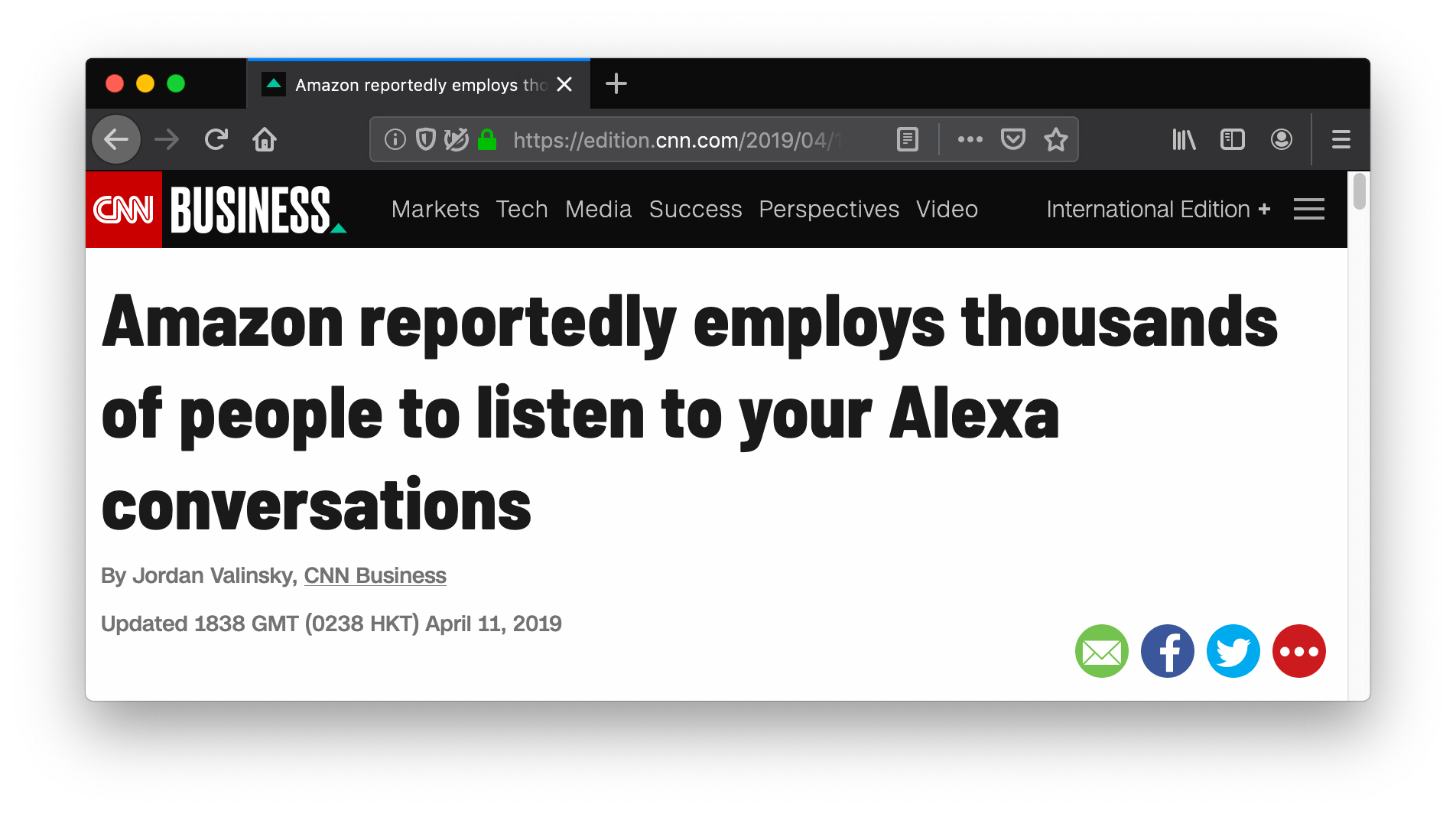1456x814 pixels.
Task: Toggle Reader View
Action: coord(907,139)
